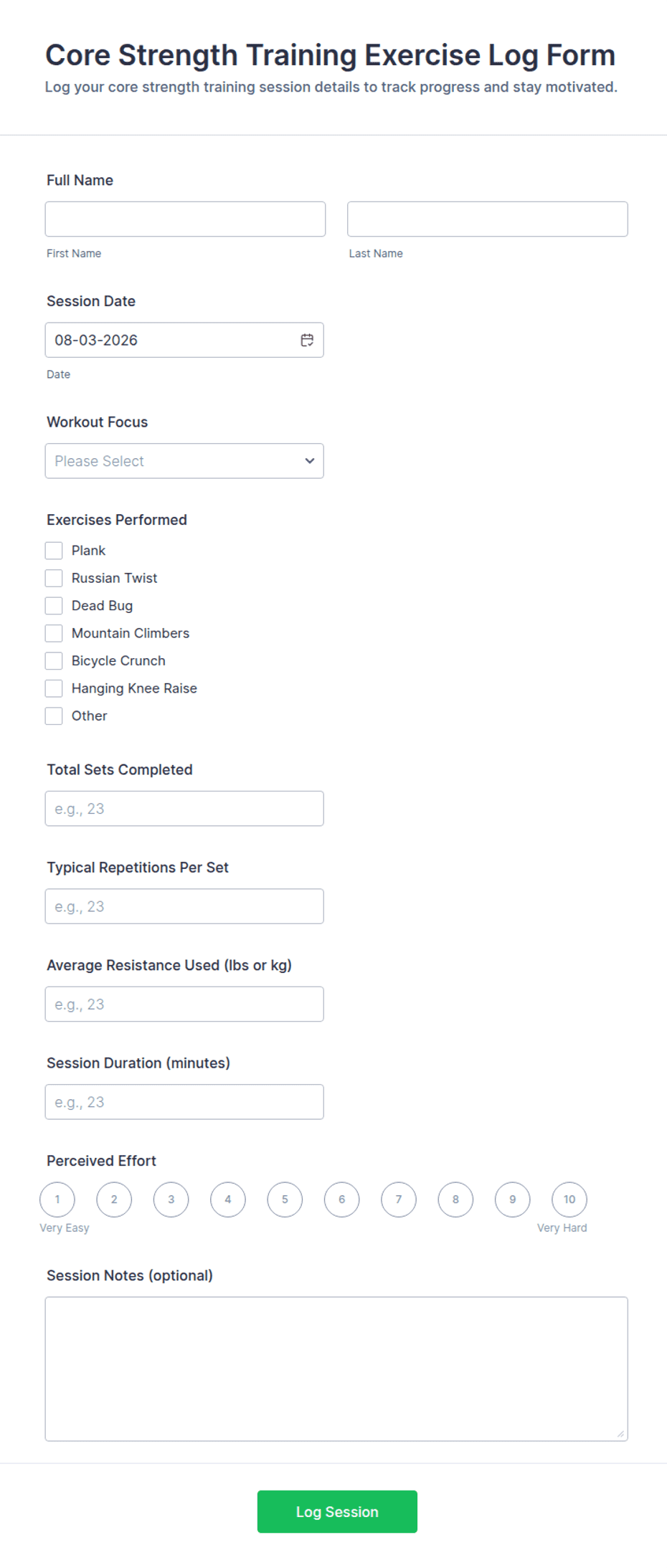Mark Bicycle Crunch as performed

tap(54, 660)
